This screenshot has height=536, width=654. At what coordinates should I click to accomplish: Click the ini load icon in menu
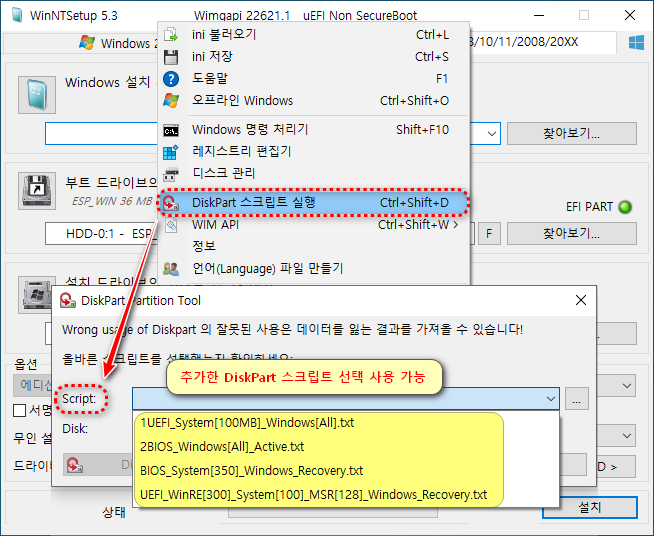click(171, 35)
